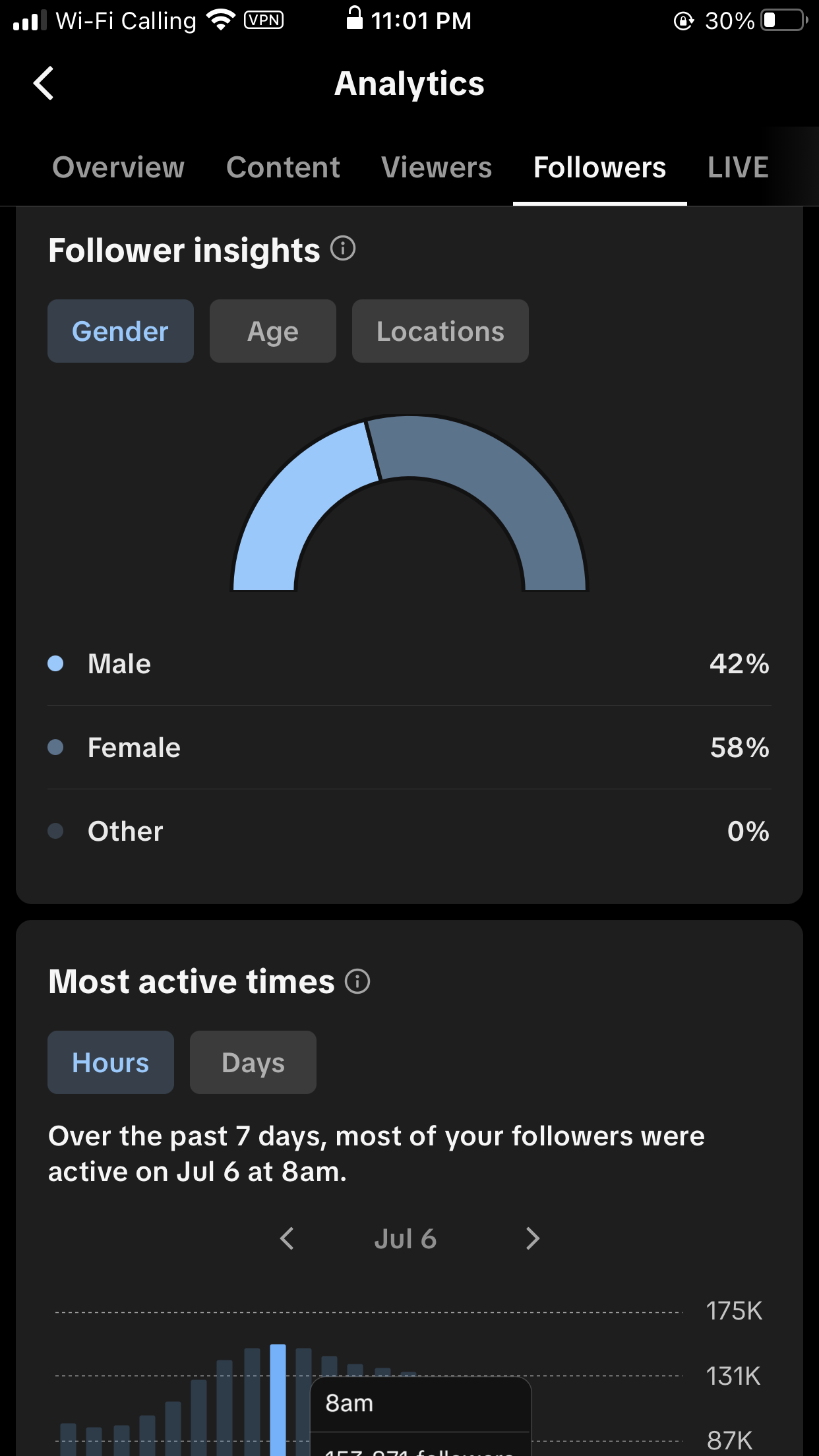
Task: Tap the Wi-Fi signal icon
Action: tap(221, 20)
